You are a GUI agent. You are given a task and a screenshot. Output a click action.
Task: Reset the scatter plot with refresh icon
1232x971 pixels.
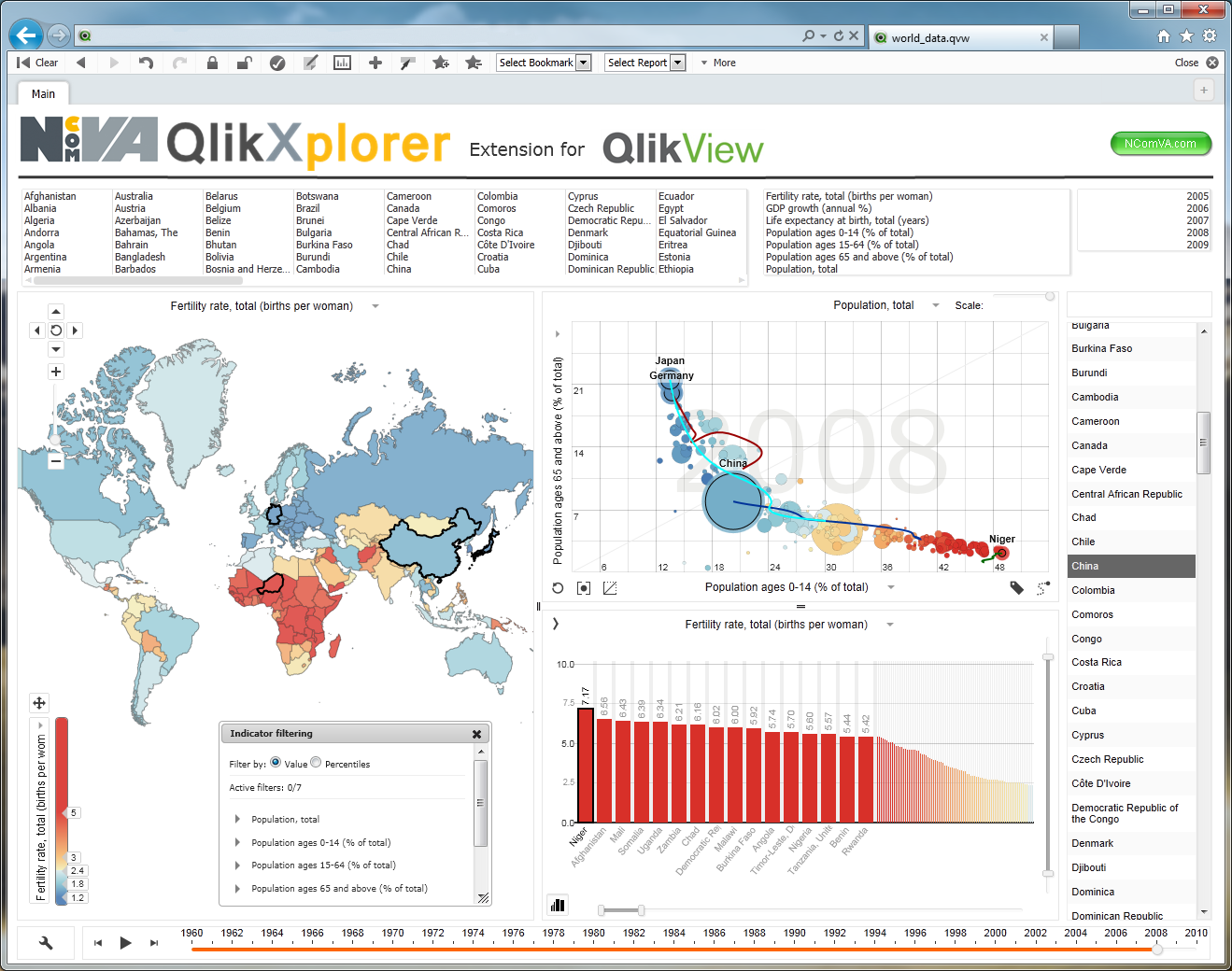(558, 588)
